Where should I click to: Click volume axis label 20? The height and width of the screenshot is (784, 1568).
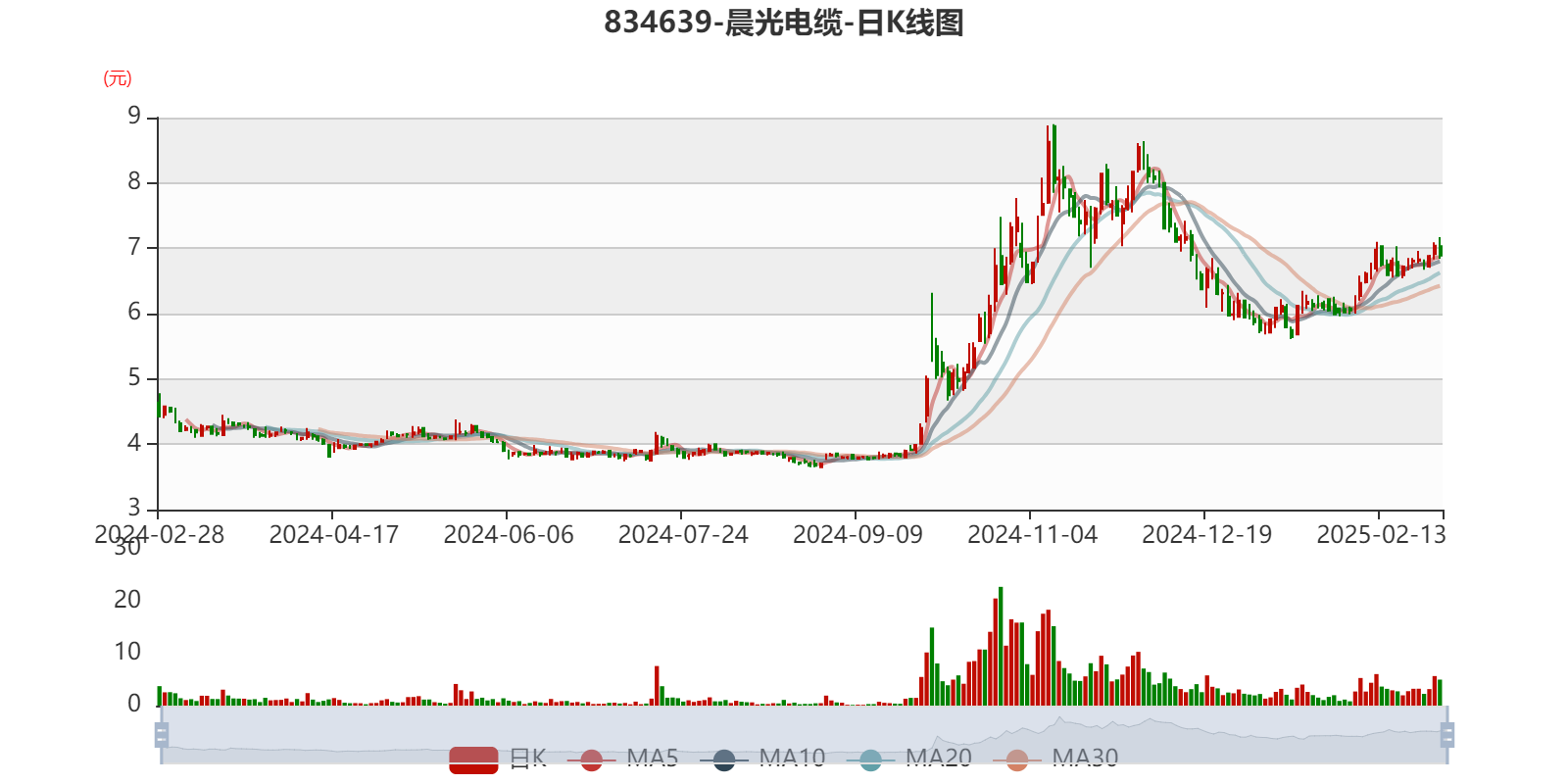pos(127,599)
